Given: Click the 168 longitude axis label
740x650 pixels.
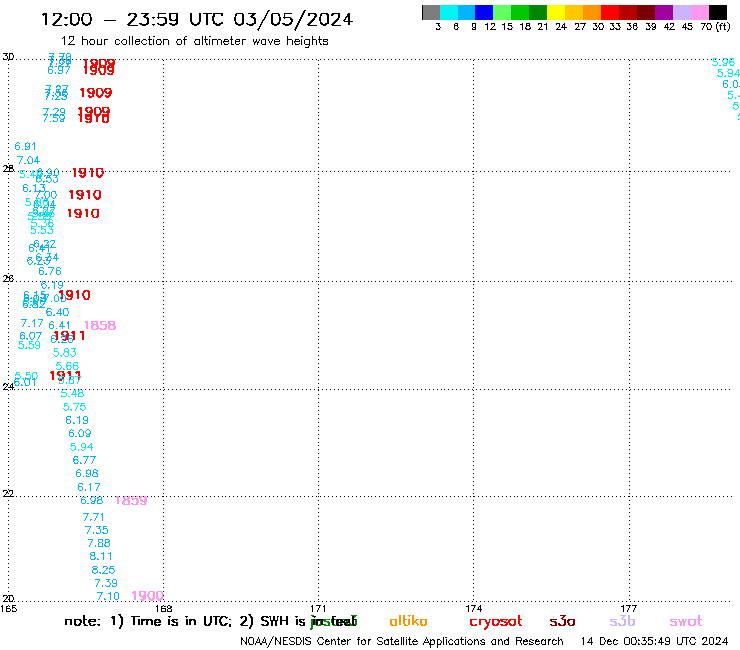Looking at the screenshot, I should pyautogui.click(x=163, y=608).
